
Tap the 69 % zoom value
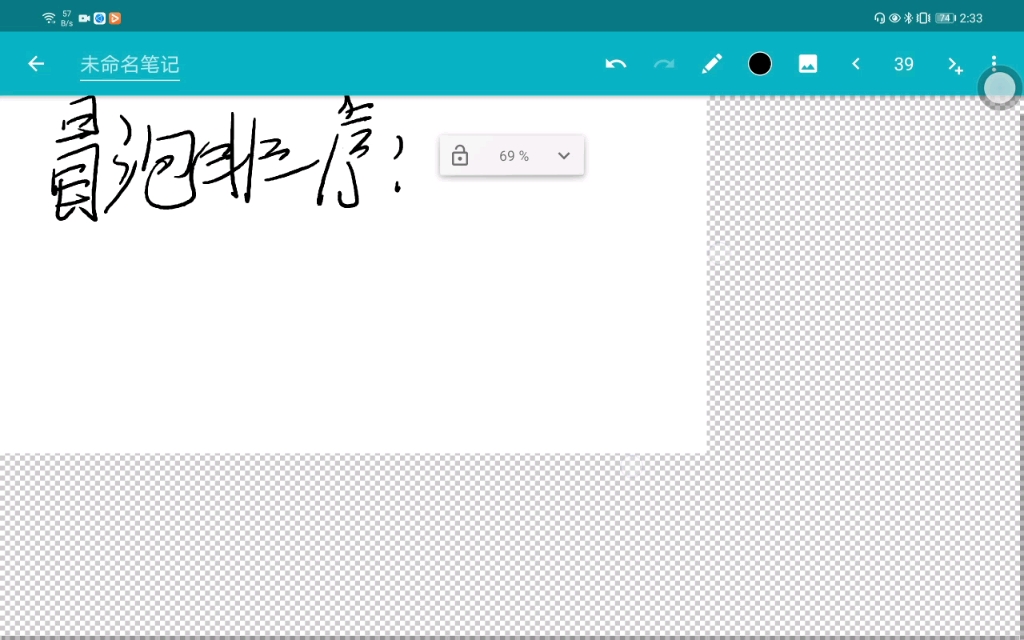point(513,155)
